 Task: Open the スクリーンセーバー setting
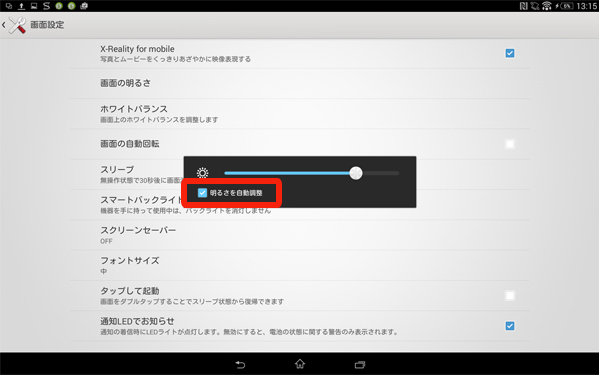pyautogui.click(x=300, y=235)
